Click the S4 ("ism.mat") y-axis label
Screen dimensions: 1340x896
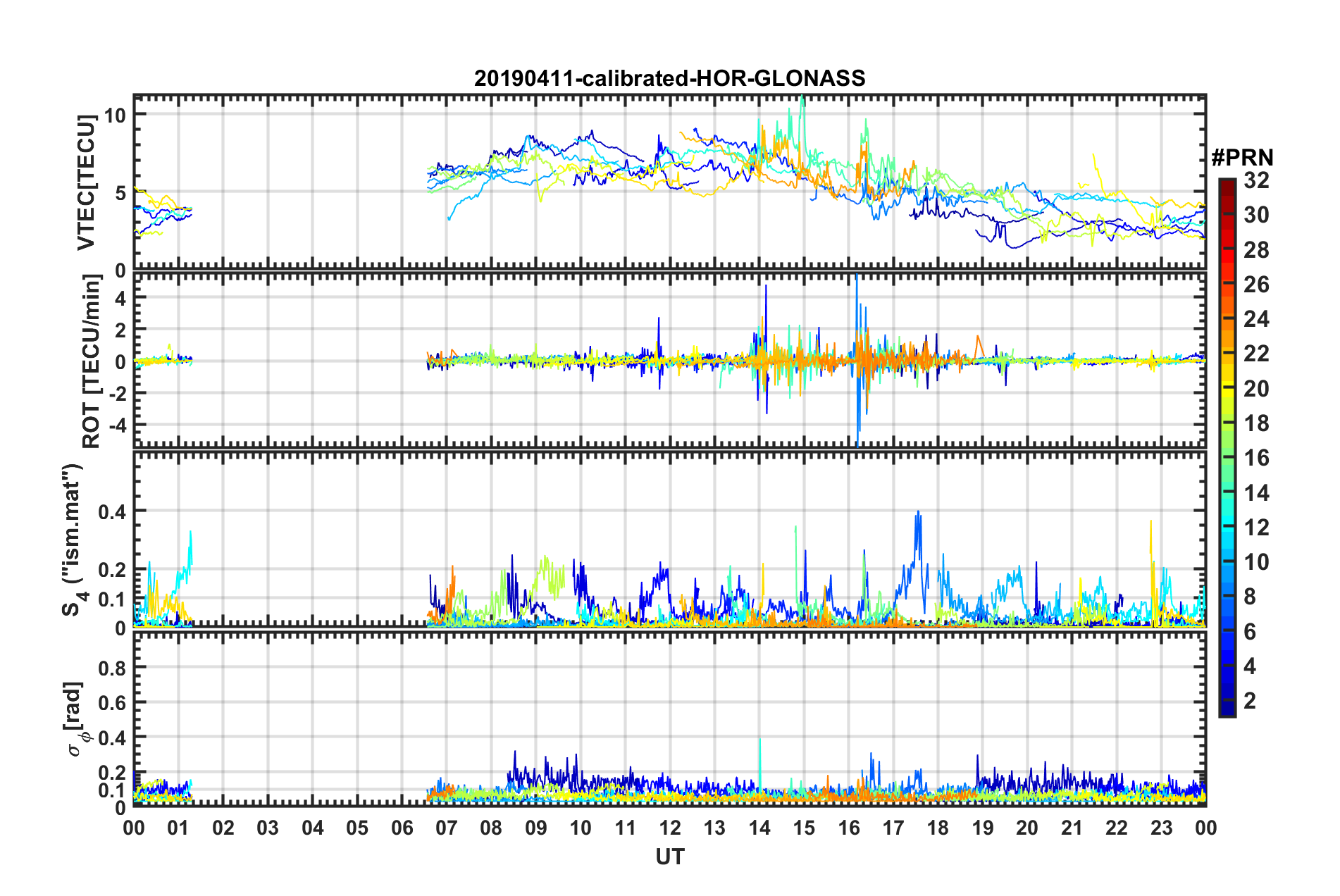pos(73,540)
